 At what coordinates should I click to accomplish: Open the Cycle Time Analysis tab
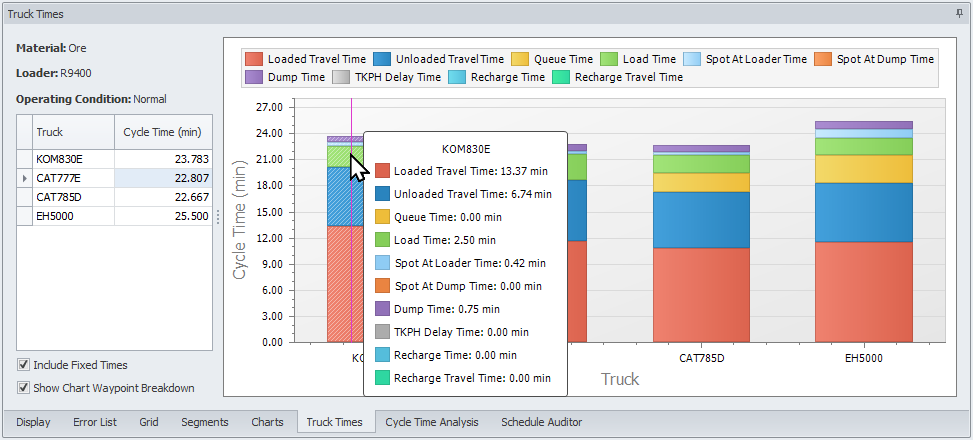432,422
